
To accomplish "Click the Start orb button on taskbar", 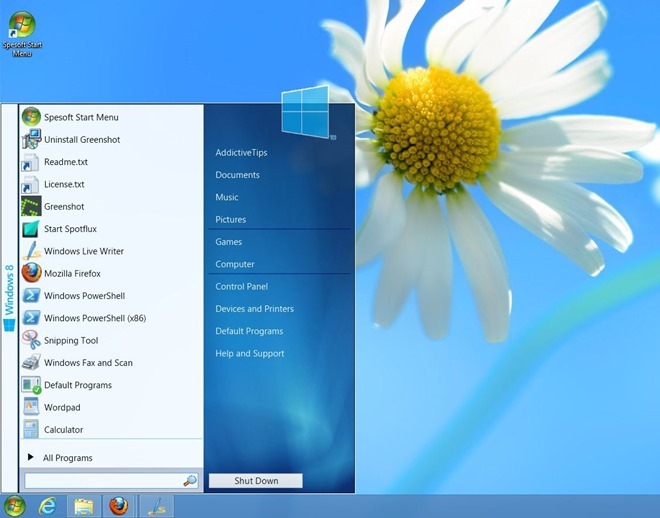I will pyautogui.click(x=14, y=506).
